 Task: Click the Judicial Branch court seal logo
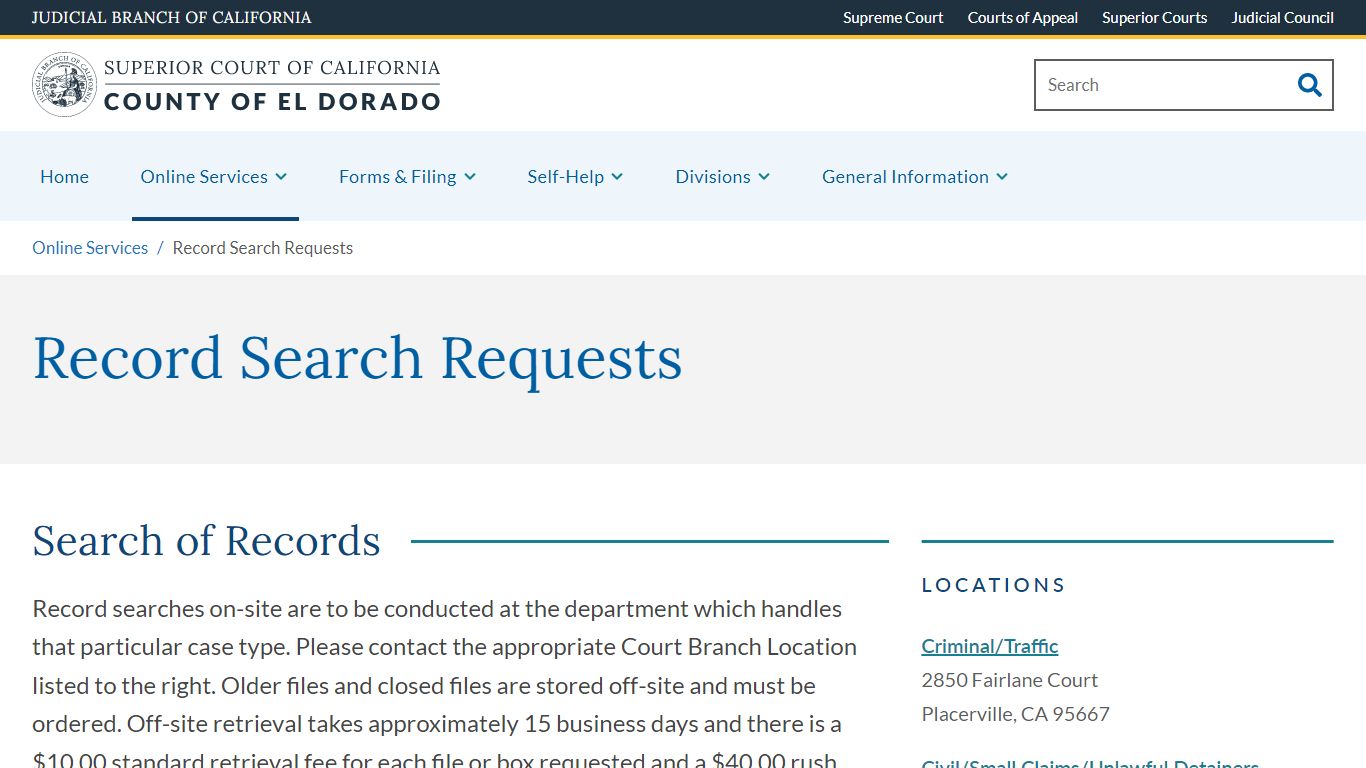click(x=64, y=85)
